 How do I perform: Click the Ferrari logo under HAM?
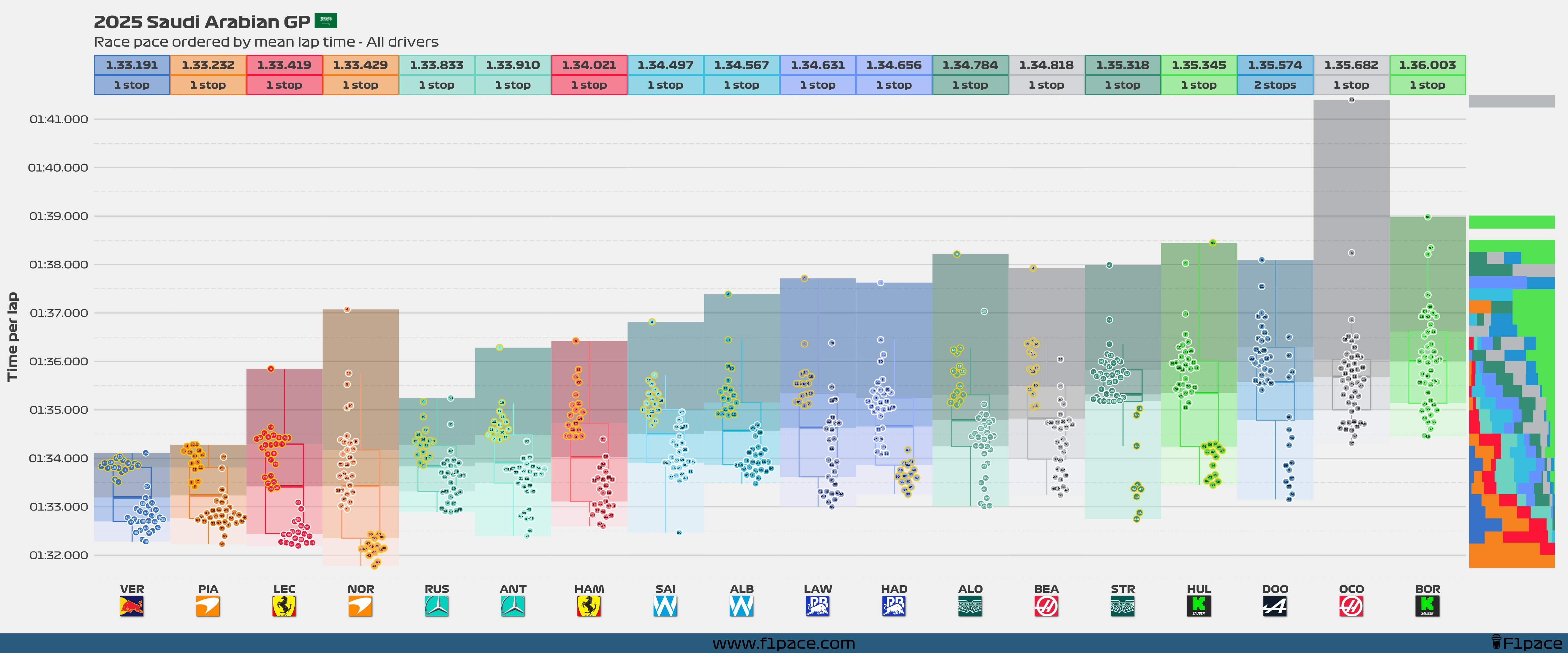(589, 606)
